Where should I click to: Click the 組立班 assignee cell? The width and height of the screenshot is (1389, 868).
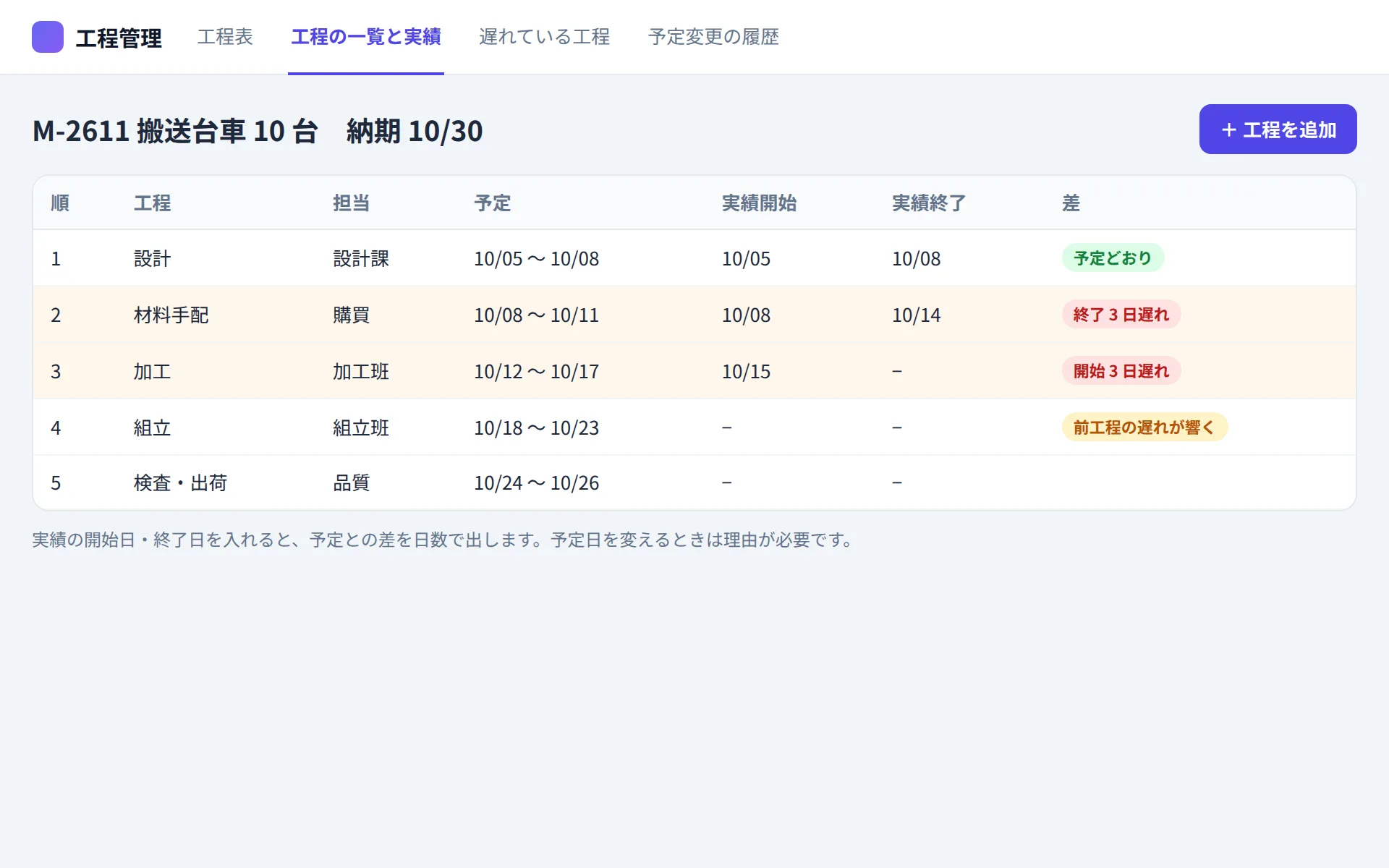[x=361, y=427]
